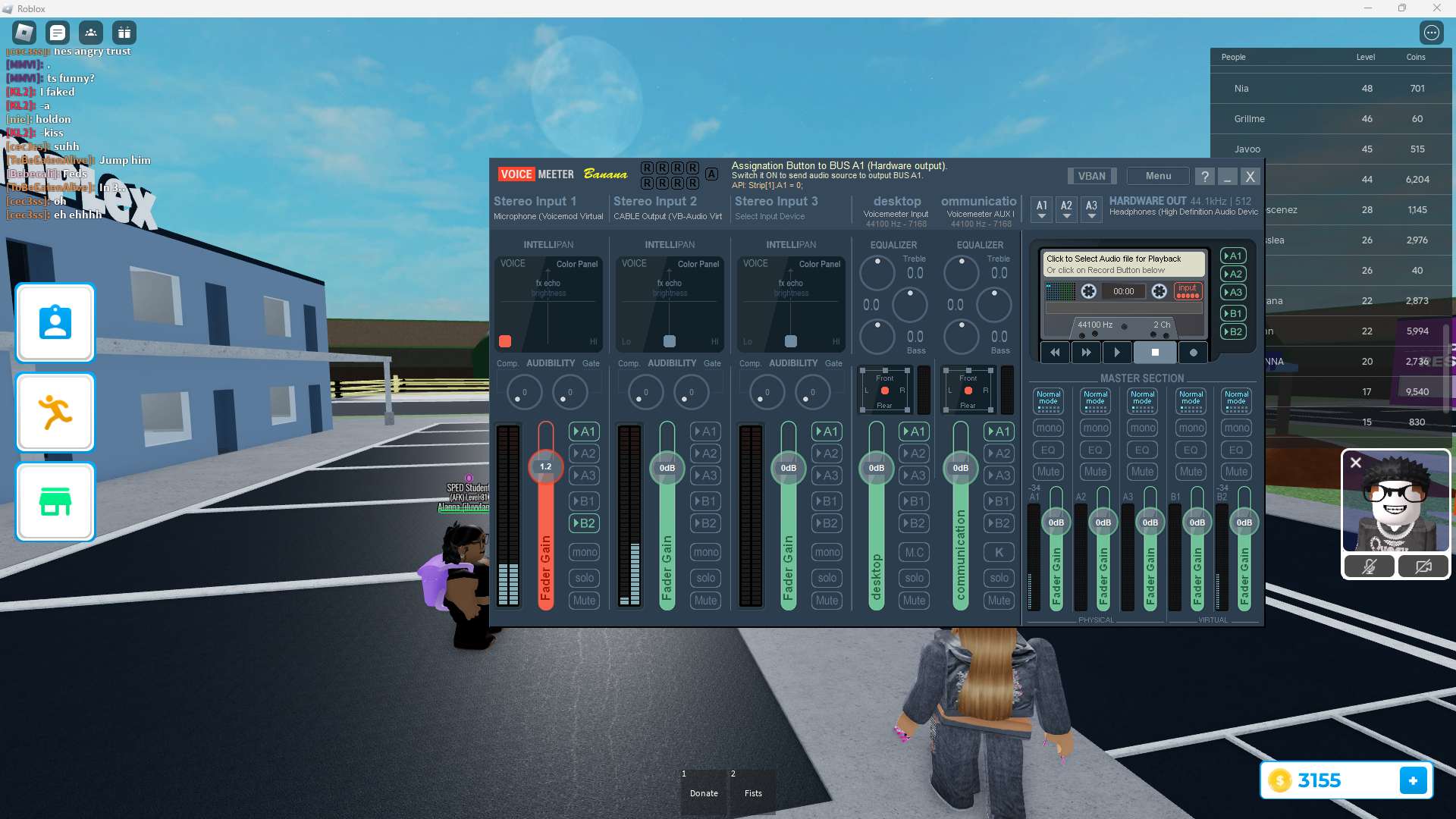Click the Stereo Input 1 Intellipan pad

pos(548,304)
